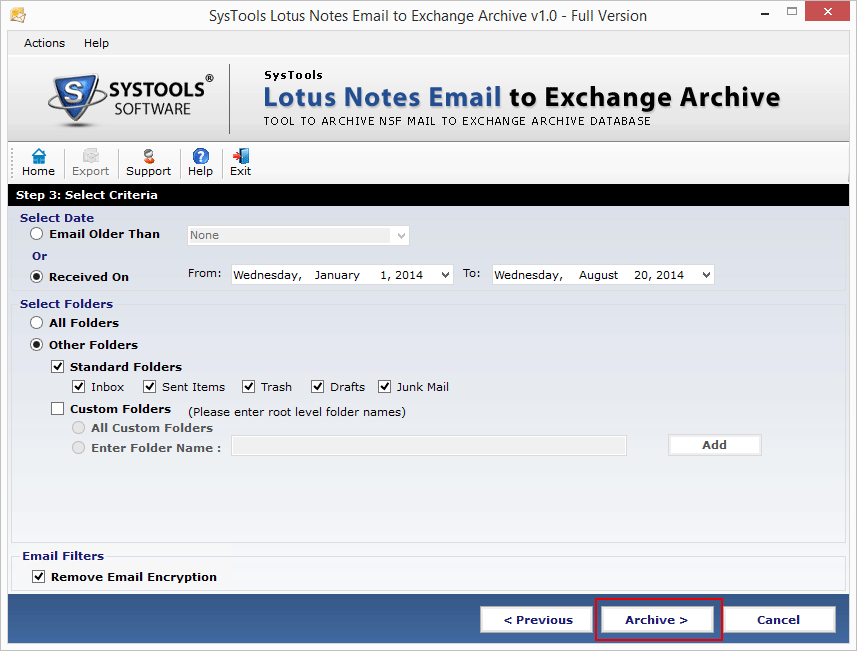
Task: Select the All Custom Folders radio button
Action: coord(79,427)
